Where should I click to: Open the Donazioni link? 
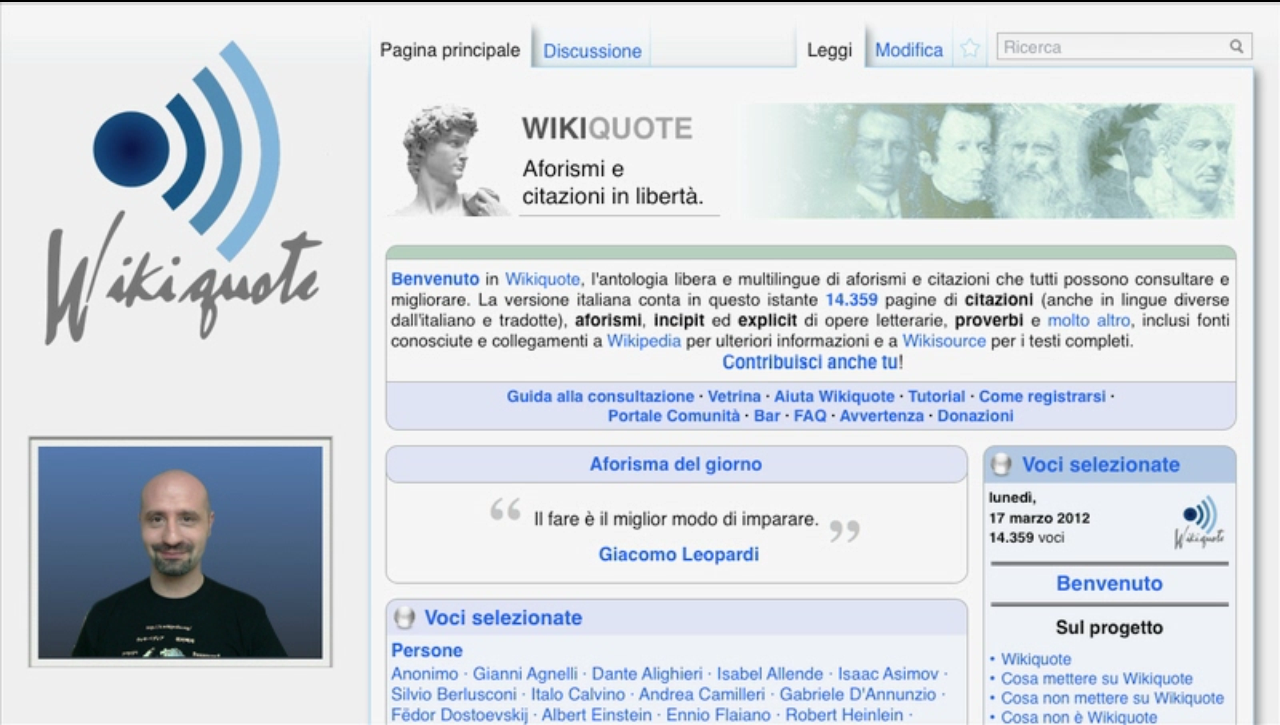pyautogui.click(x=975, y=416)
